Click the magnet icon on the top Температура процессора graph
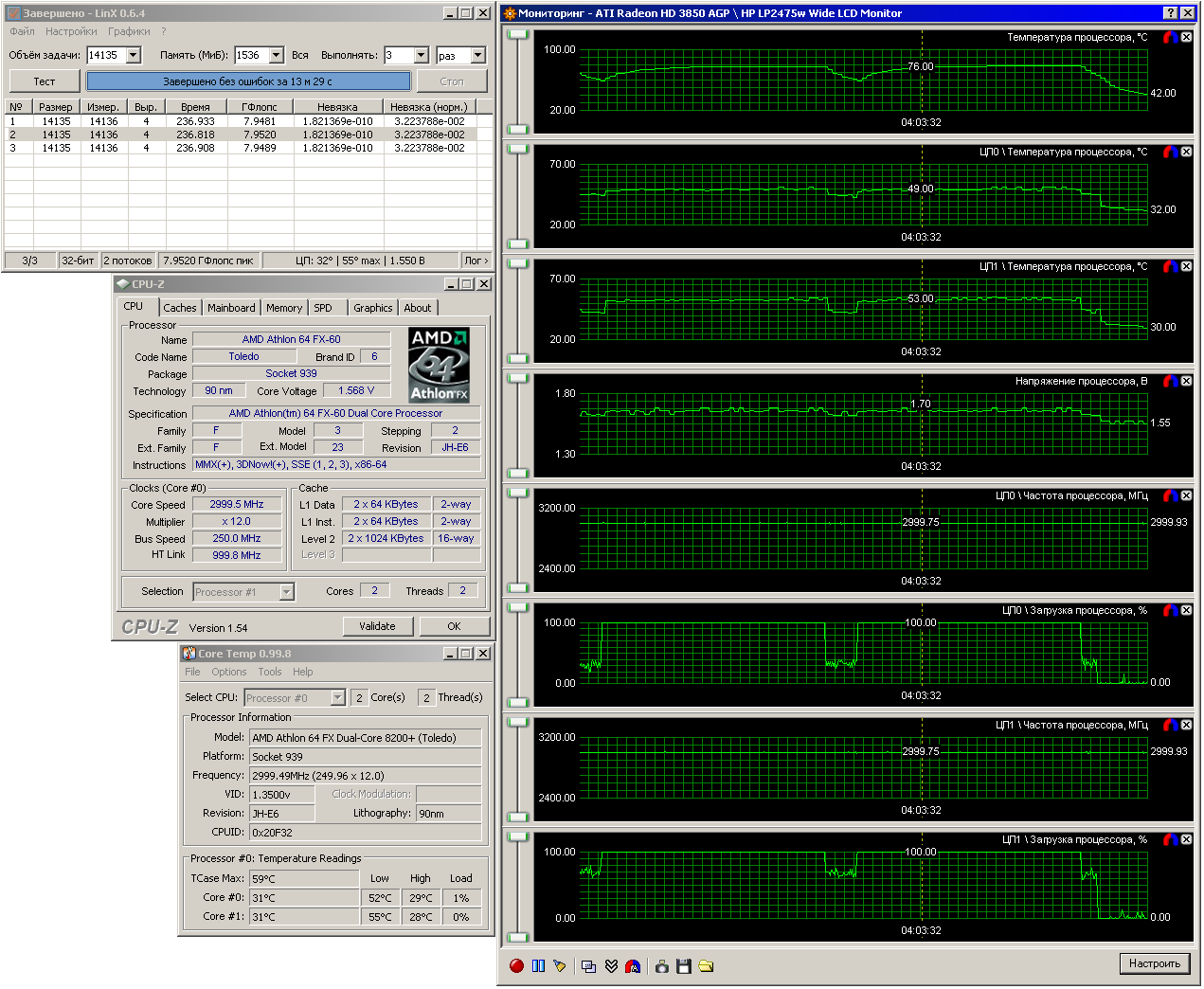 [x=1171, y=37]
